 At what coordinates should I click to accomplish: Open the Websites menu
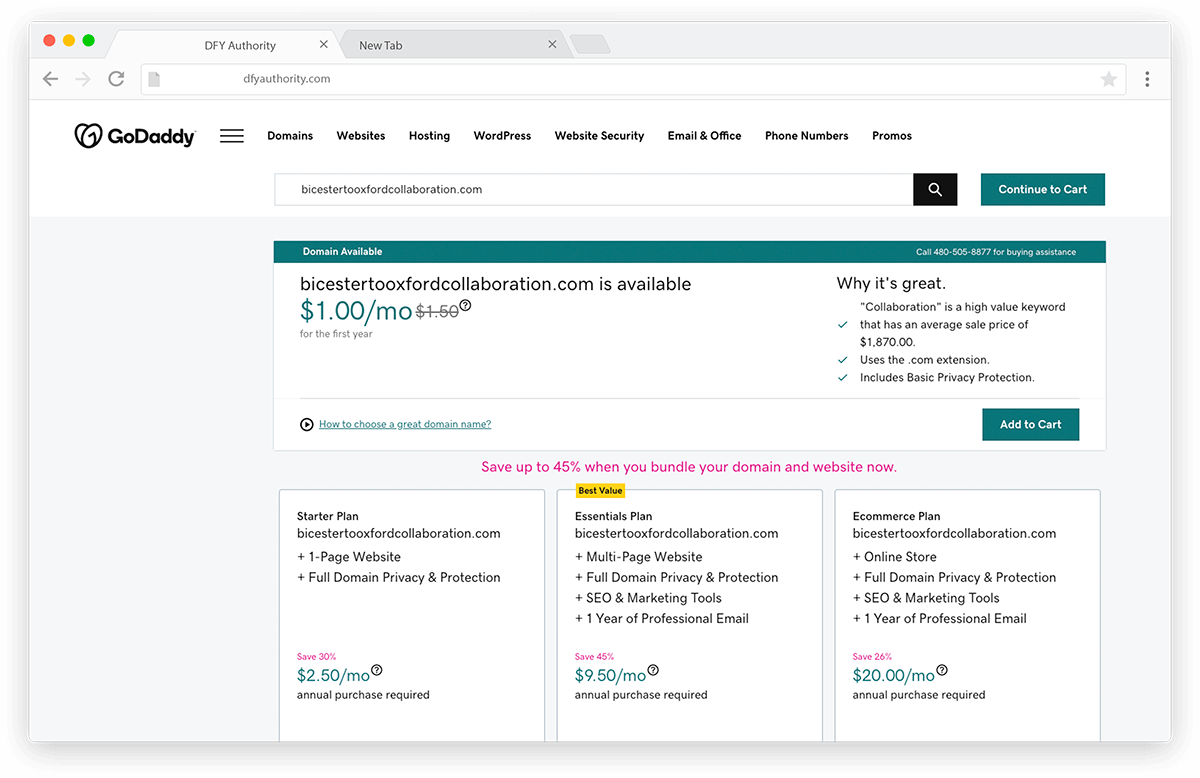pyautogui.click(x=361, y=136)
